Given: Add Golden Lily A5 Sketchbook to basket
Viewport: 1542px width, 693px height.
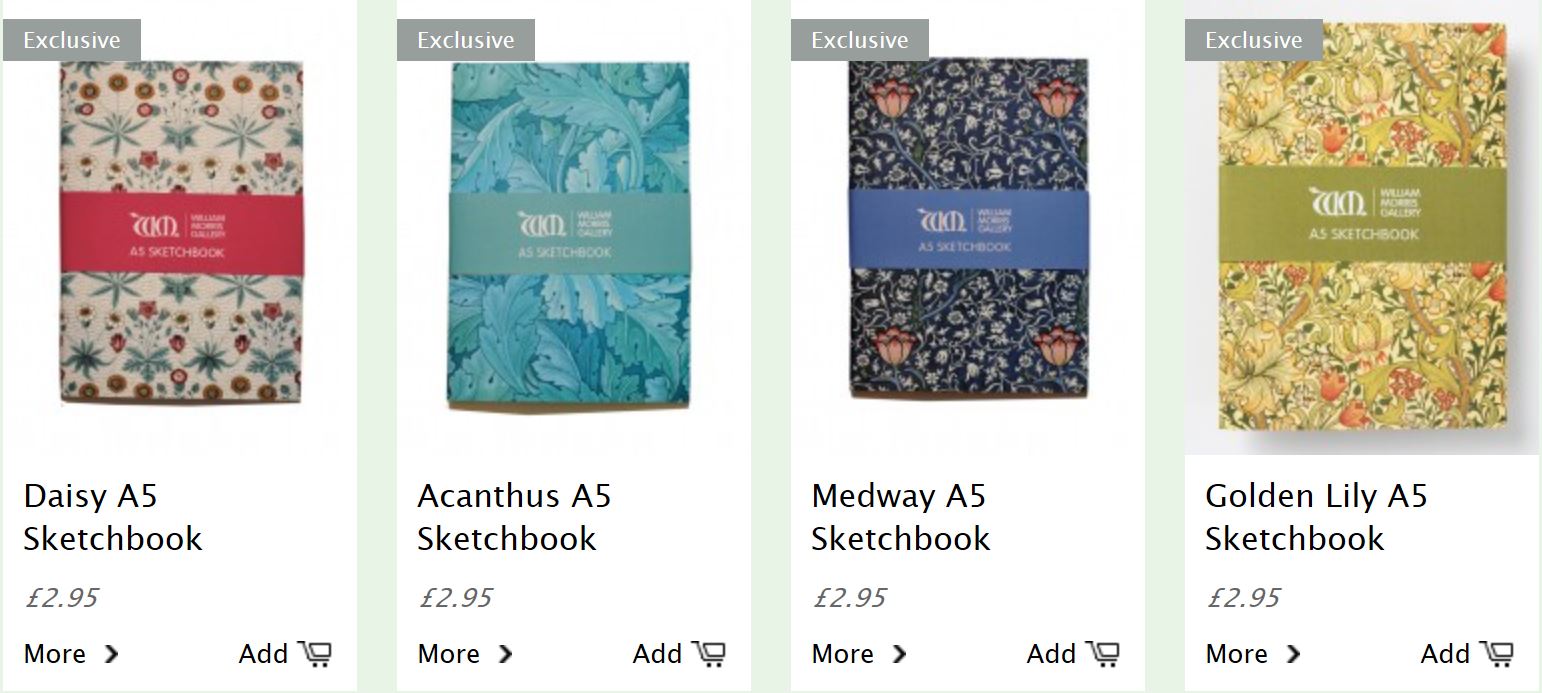Looking at the screenshot, I should [x=1467, y=653].
